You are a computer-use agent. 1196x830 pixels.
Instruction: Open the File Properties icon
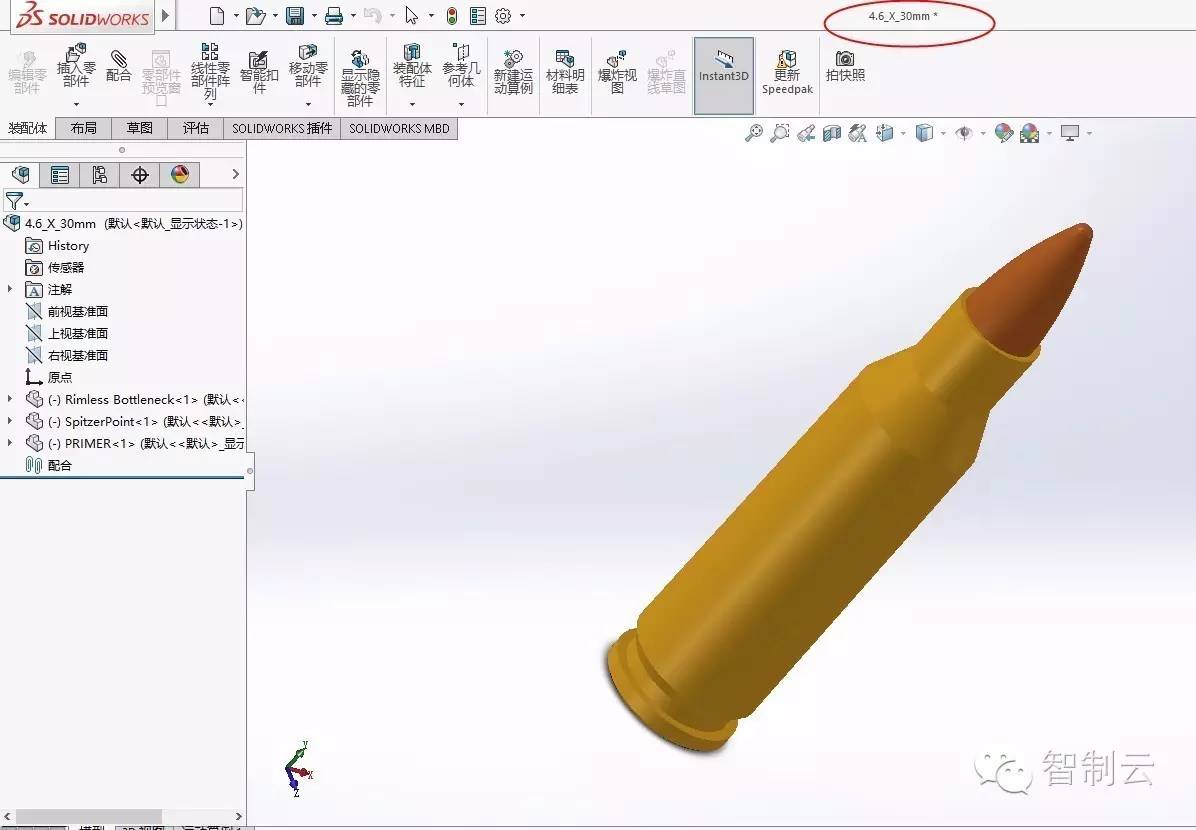[478, 15]
